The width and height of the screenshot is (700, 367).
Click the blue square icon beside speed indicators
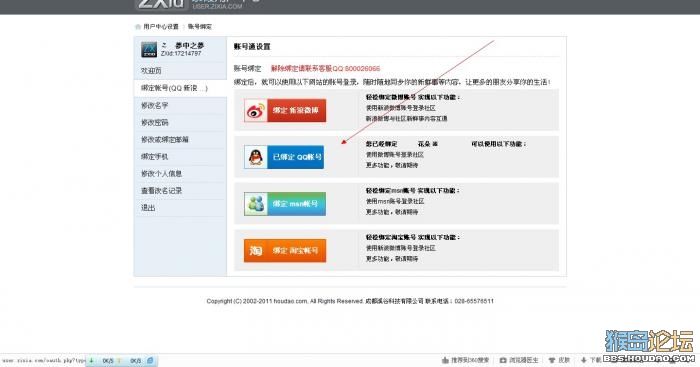click(150, 360)
